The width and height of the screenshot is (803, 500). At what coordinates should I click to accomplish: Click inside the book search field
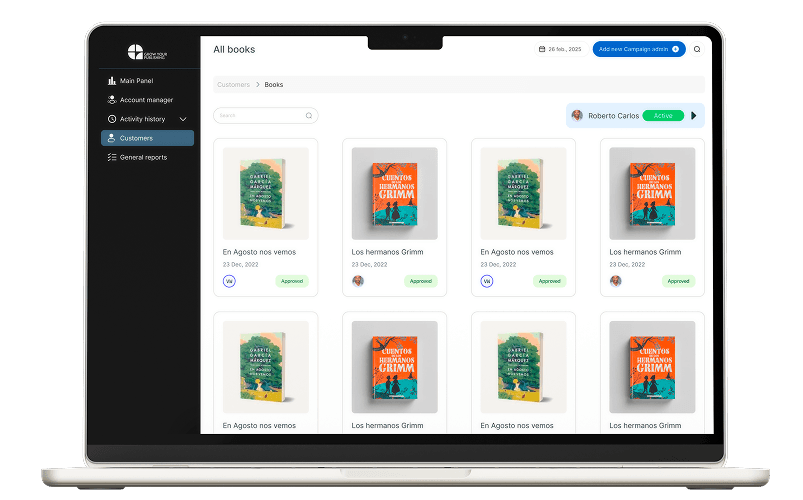click(260, 116)
